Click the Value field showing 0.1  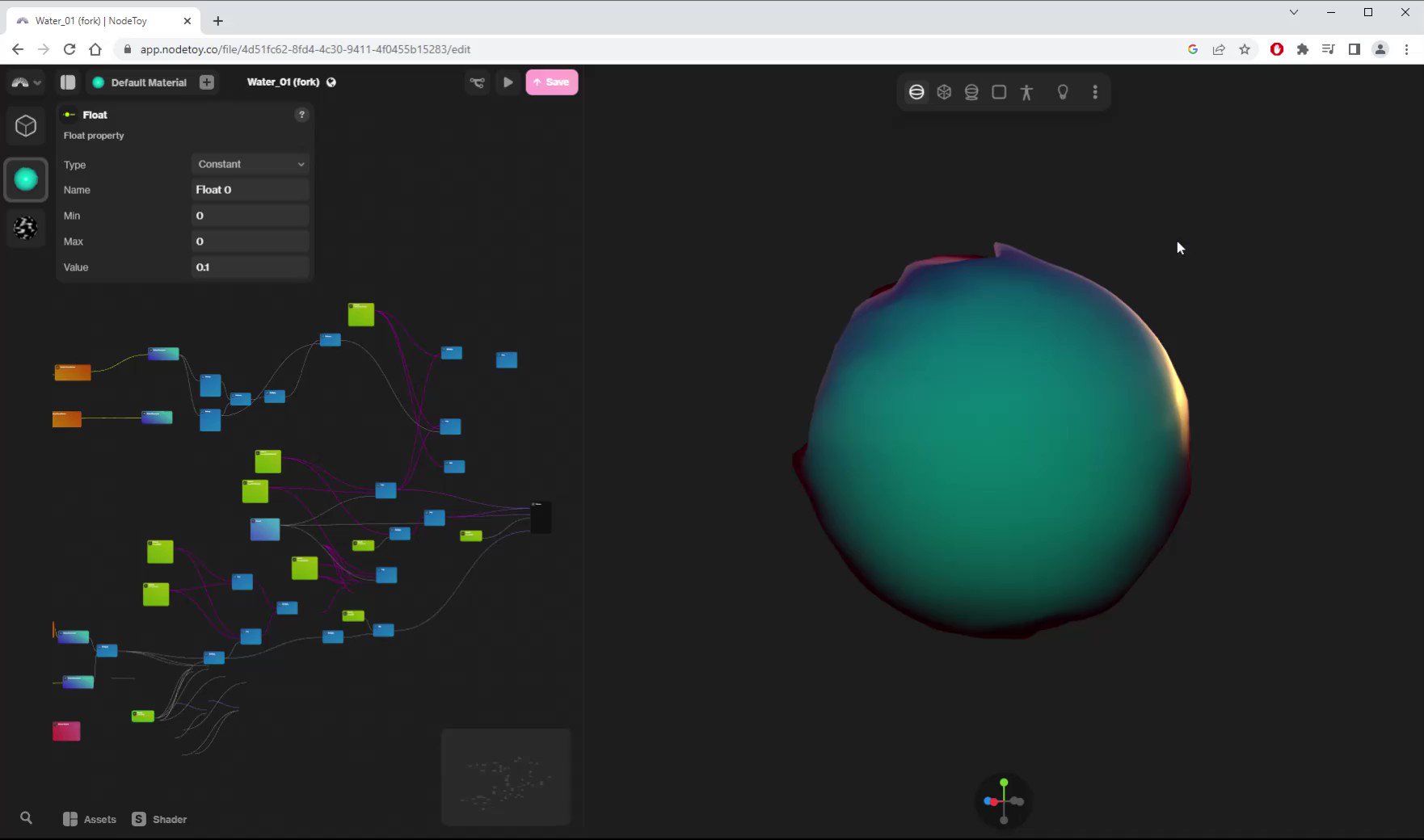(x=249, y=267)
